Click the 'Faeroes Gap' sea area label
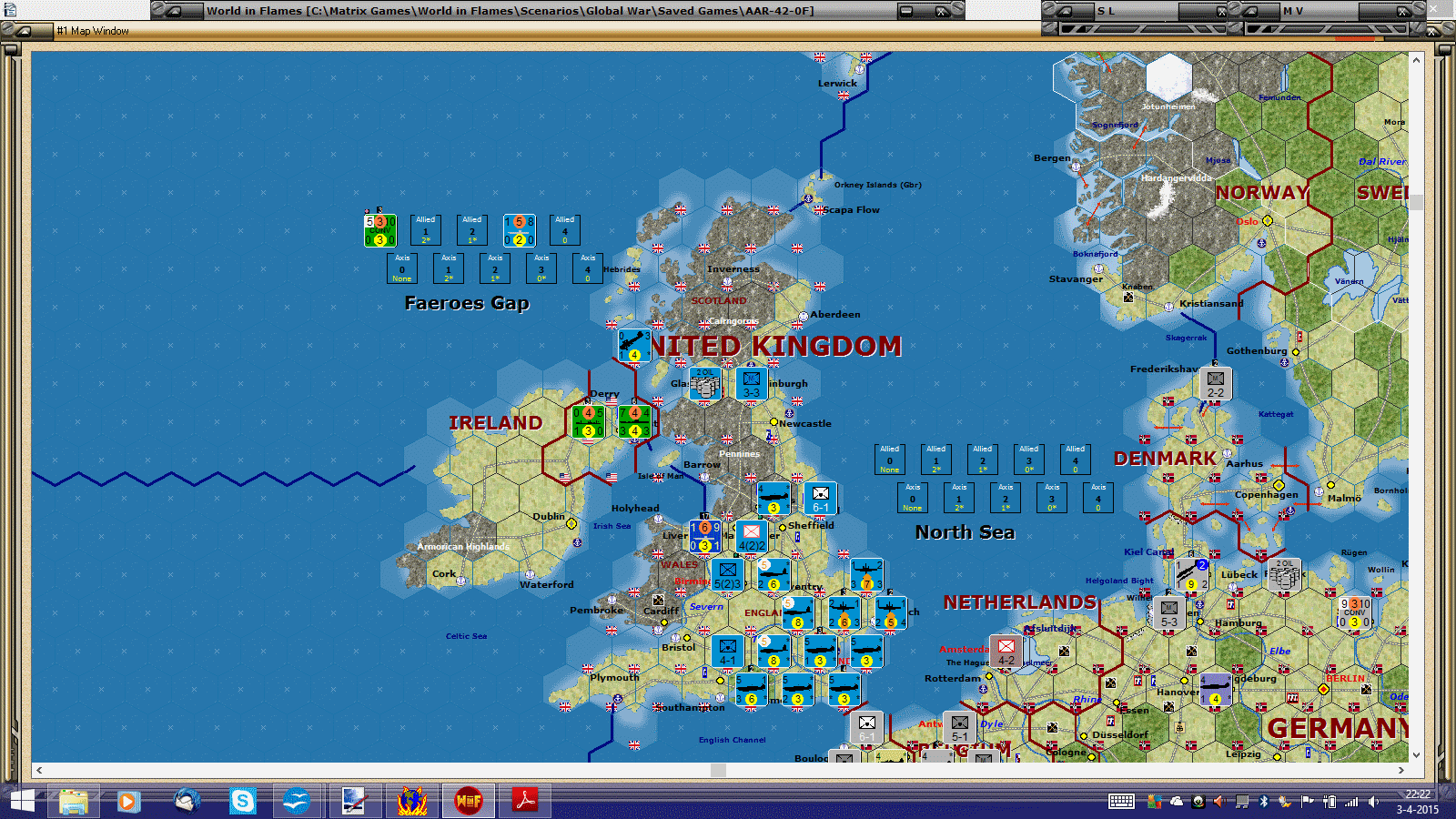Image resolution: width=1456 pixels, height=819 pixels. tap(467, 303)
